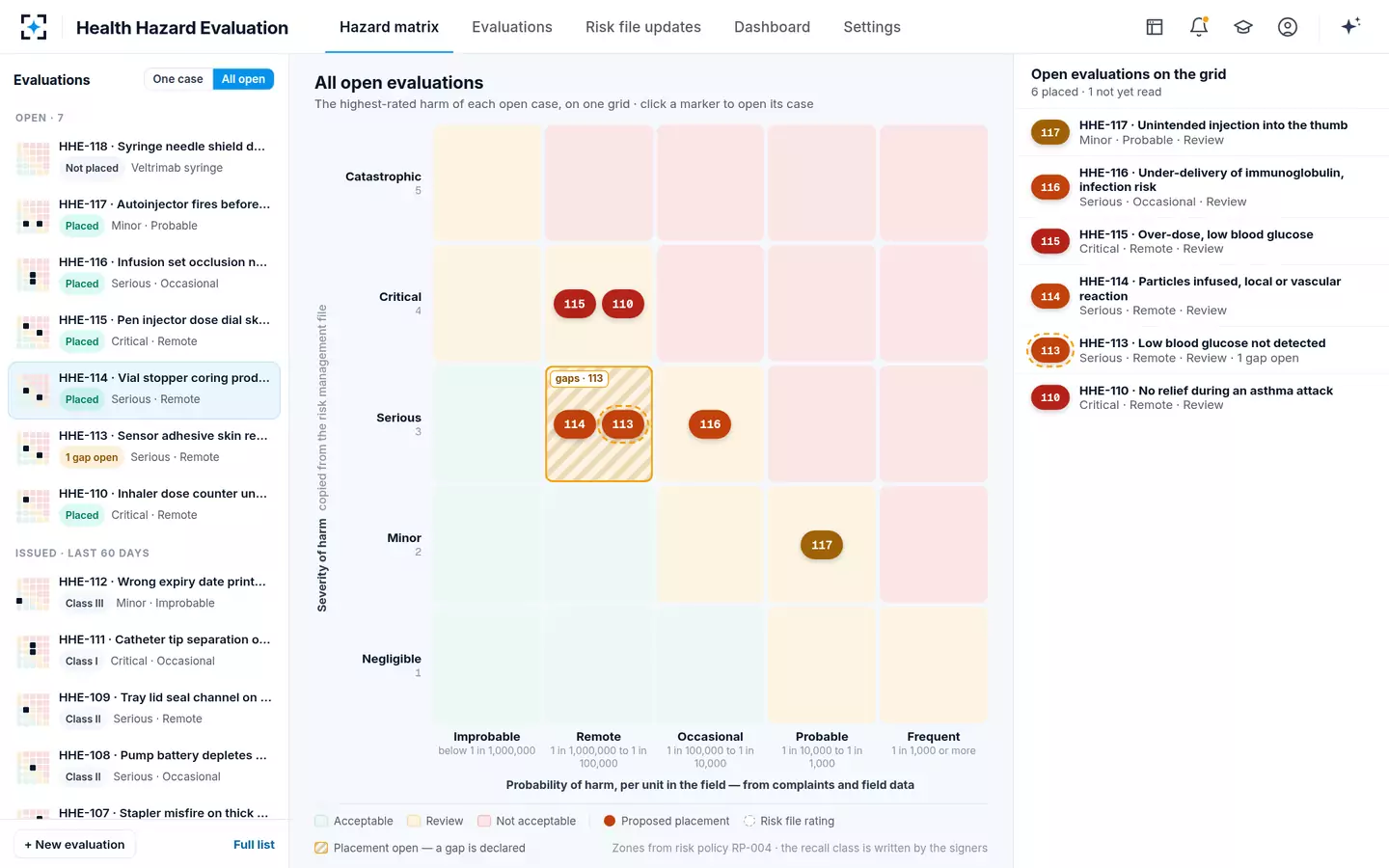Viewport: 1389px width, 868px height.
Task: Click the Not acceptable legend swatch
Action: click(484, 822)
